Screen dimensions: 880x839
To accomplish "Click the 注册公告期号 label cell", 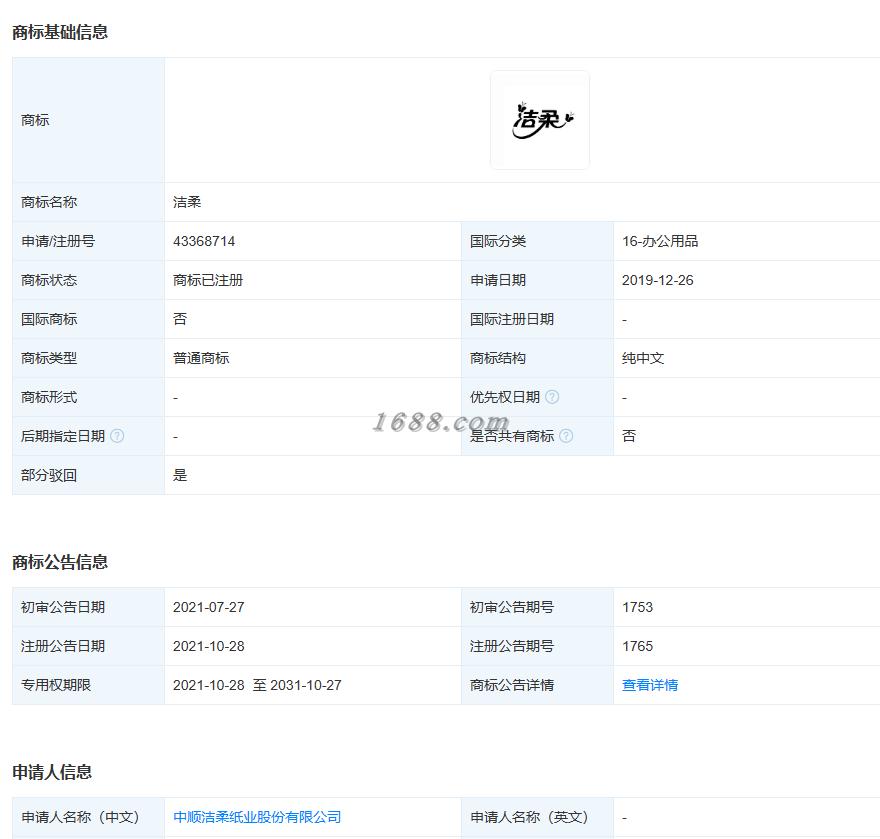I will (537, 646).
